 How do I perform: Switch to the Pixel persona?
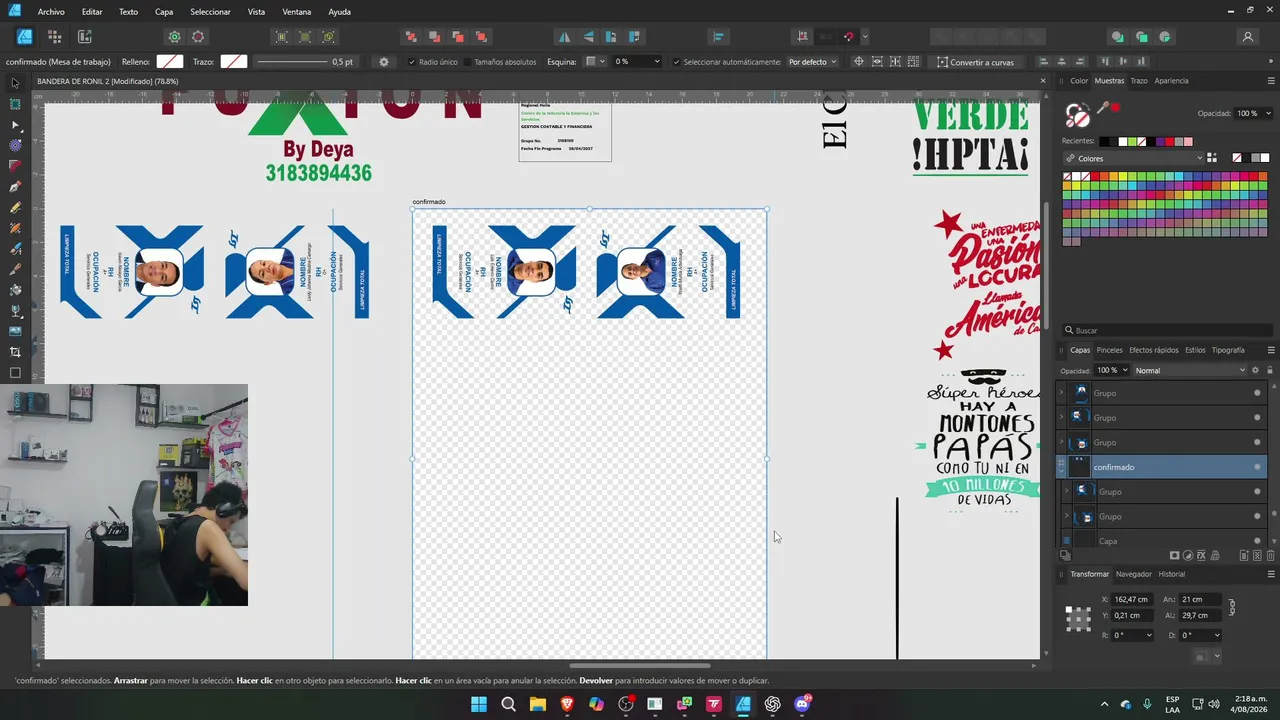[54, 37]
